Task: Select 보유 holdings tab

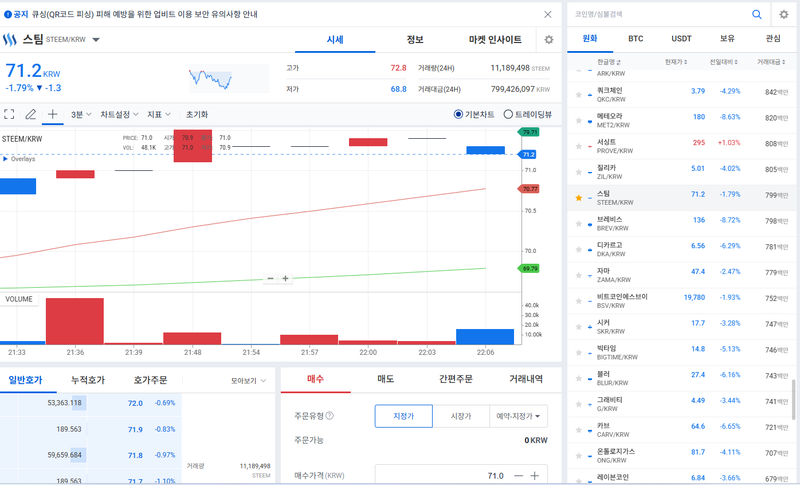Action: (x=727, y=38)
